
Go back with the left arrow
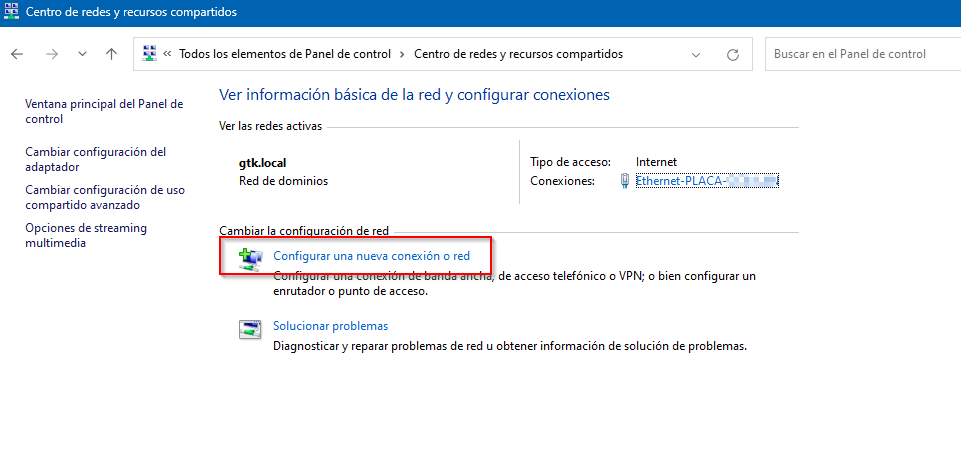tap(17, 54)
